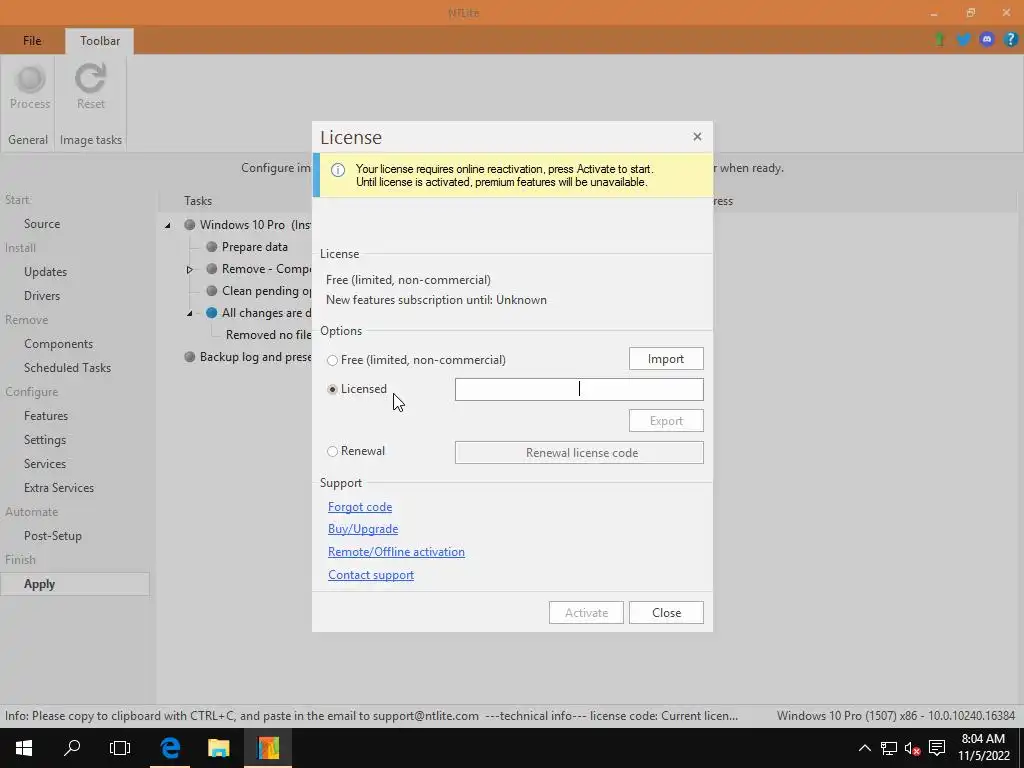
Task: Click the Tasks column header
Action: pos(198,200)
